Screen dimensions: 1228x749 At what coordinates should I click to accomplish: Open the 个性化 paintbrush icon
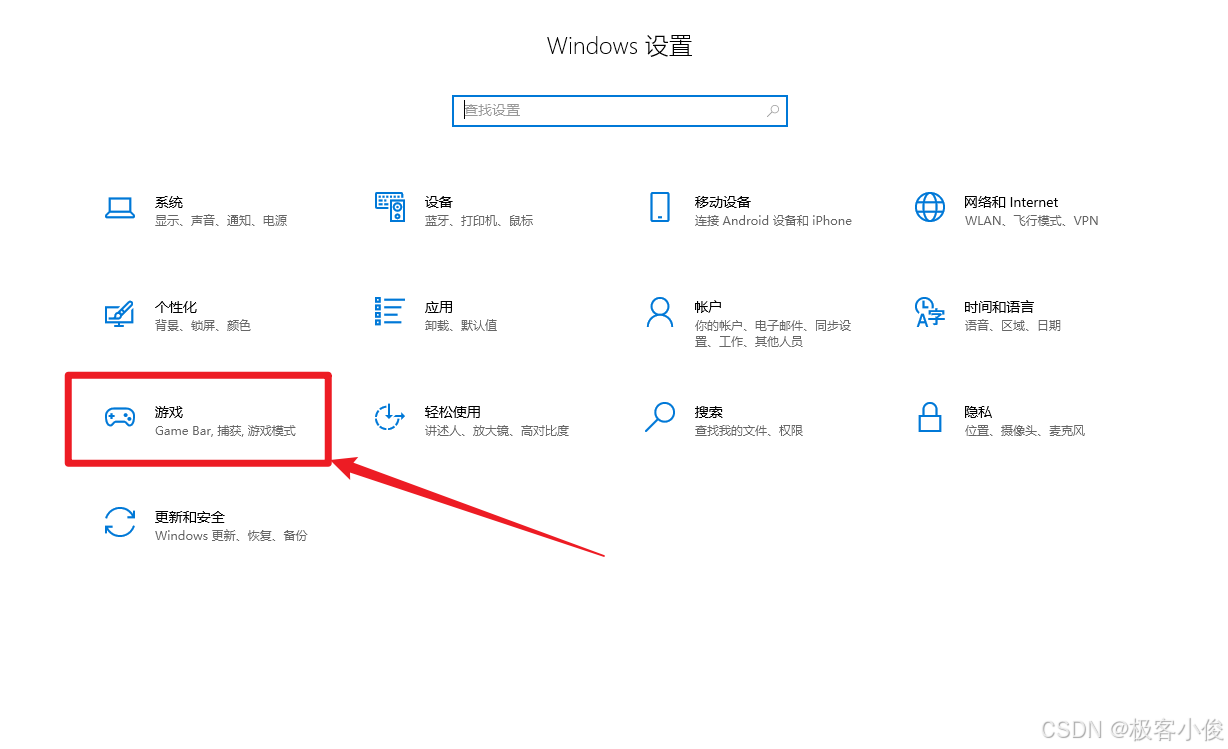click(x=120, y=313)
